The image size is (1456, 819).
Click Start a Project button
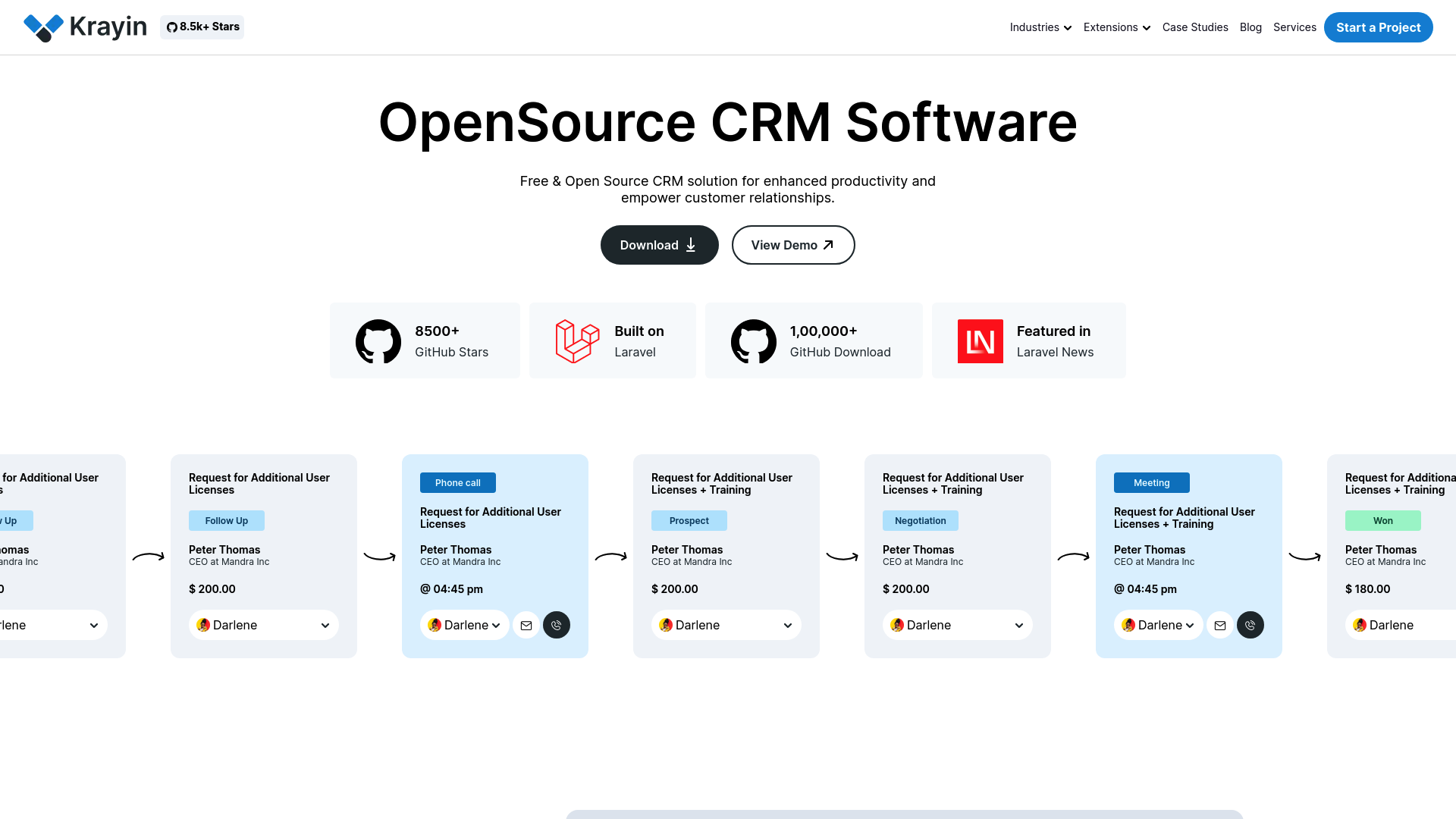click(1379, 27)
